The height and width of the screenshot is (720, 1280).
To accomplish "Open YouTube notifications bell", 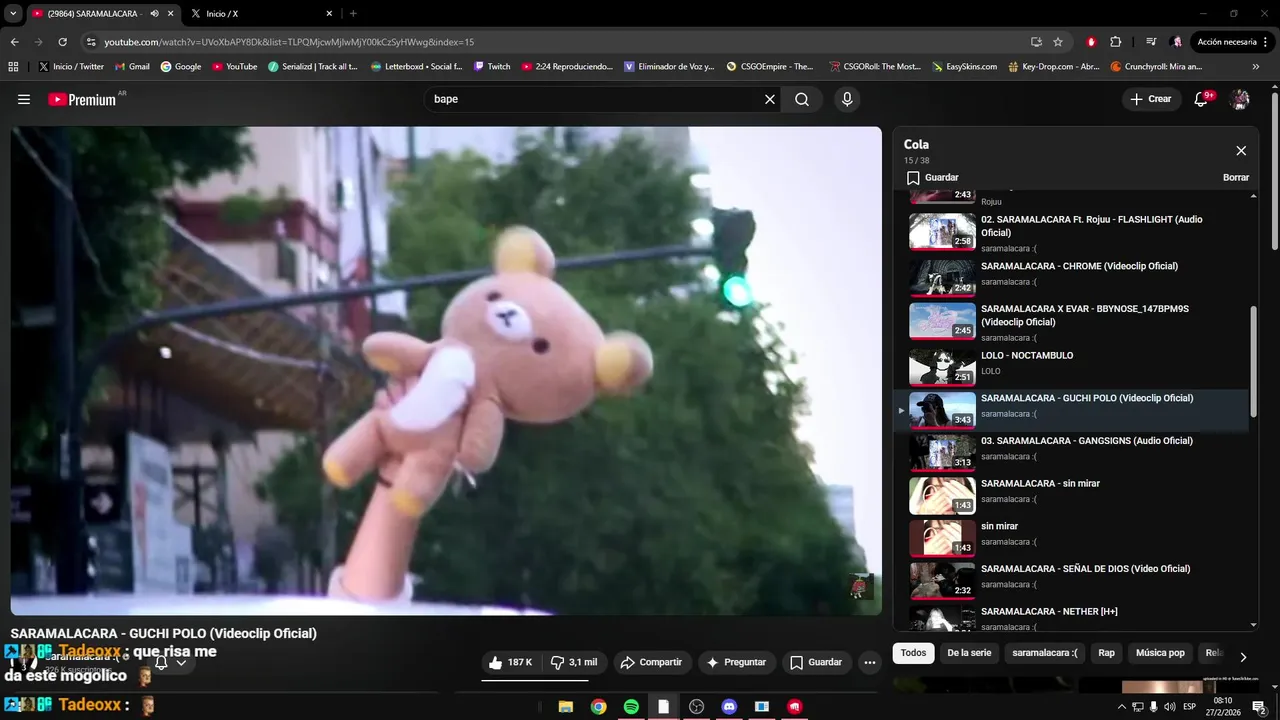I will [1202, 99].
